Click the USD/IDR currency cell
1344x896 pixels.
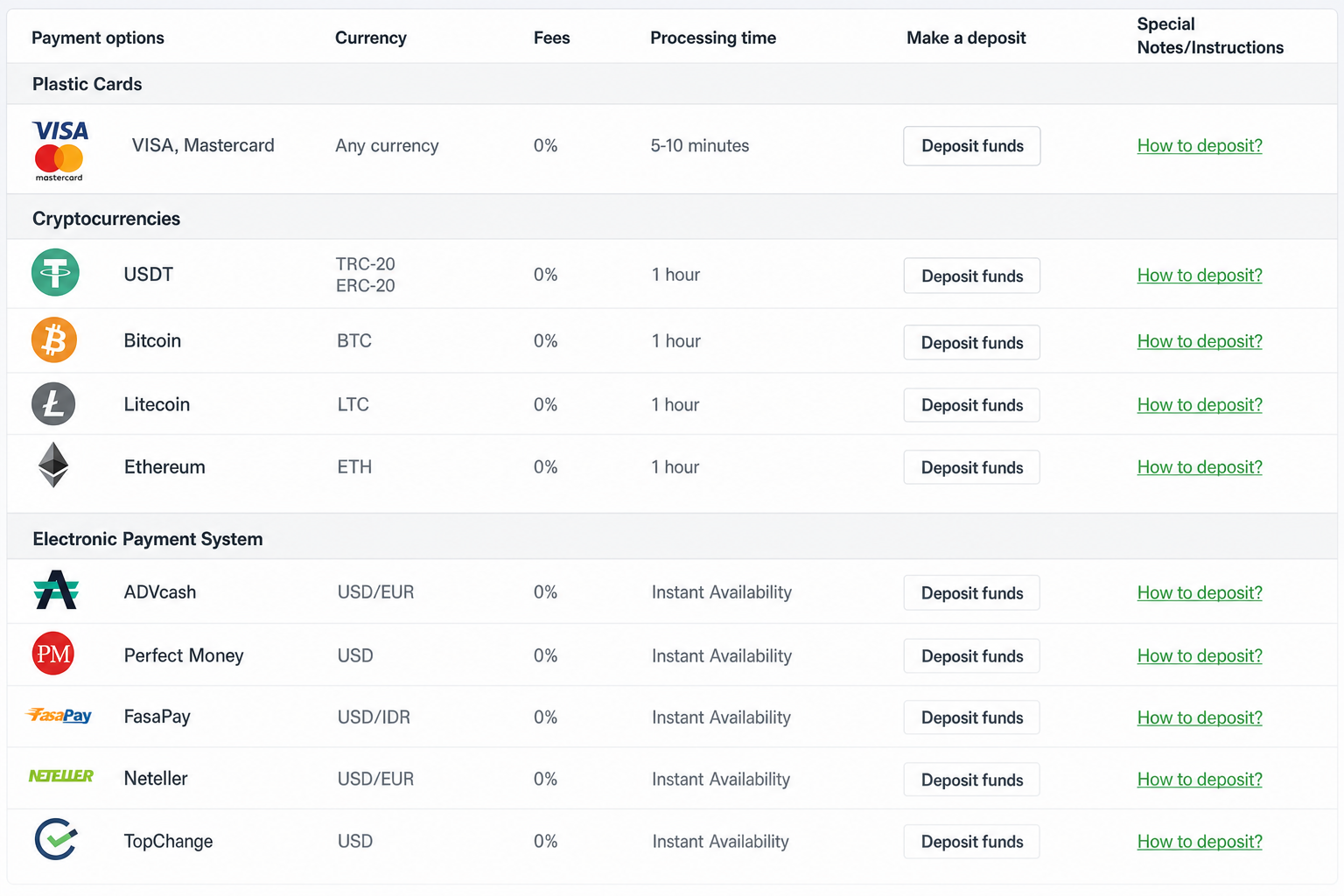point(374,717)
